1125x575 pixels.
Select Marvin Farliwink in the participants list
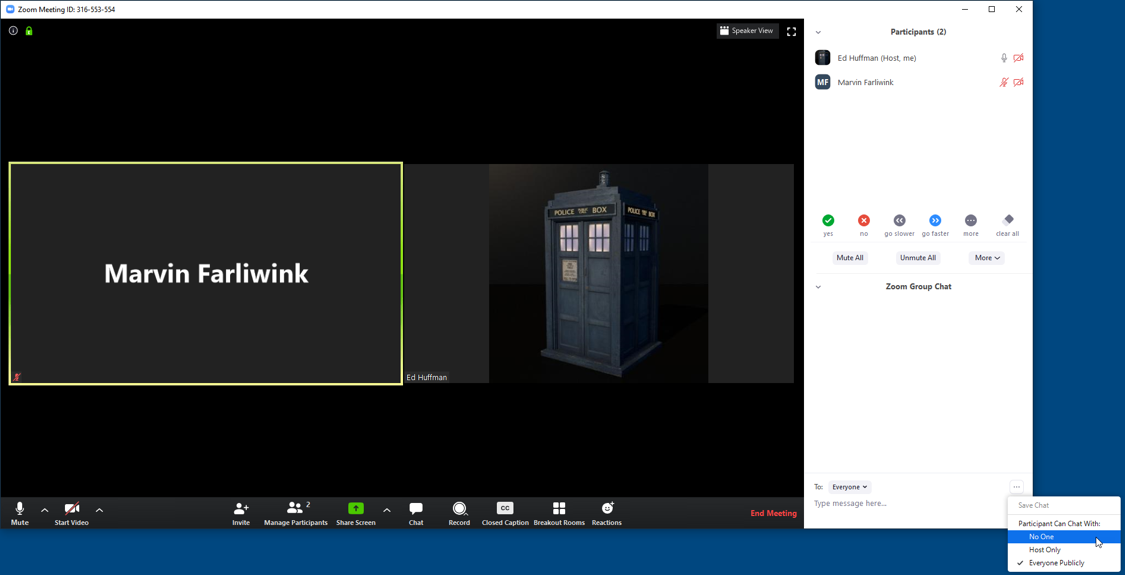[918, 83]
